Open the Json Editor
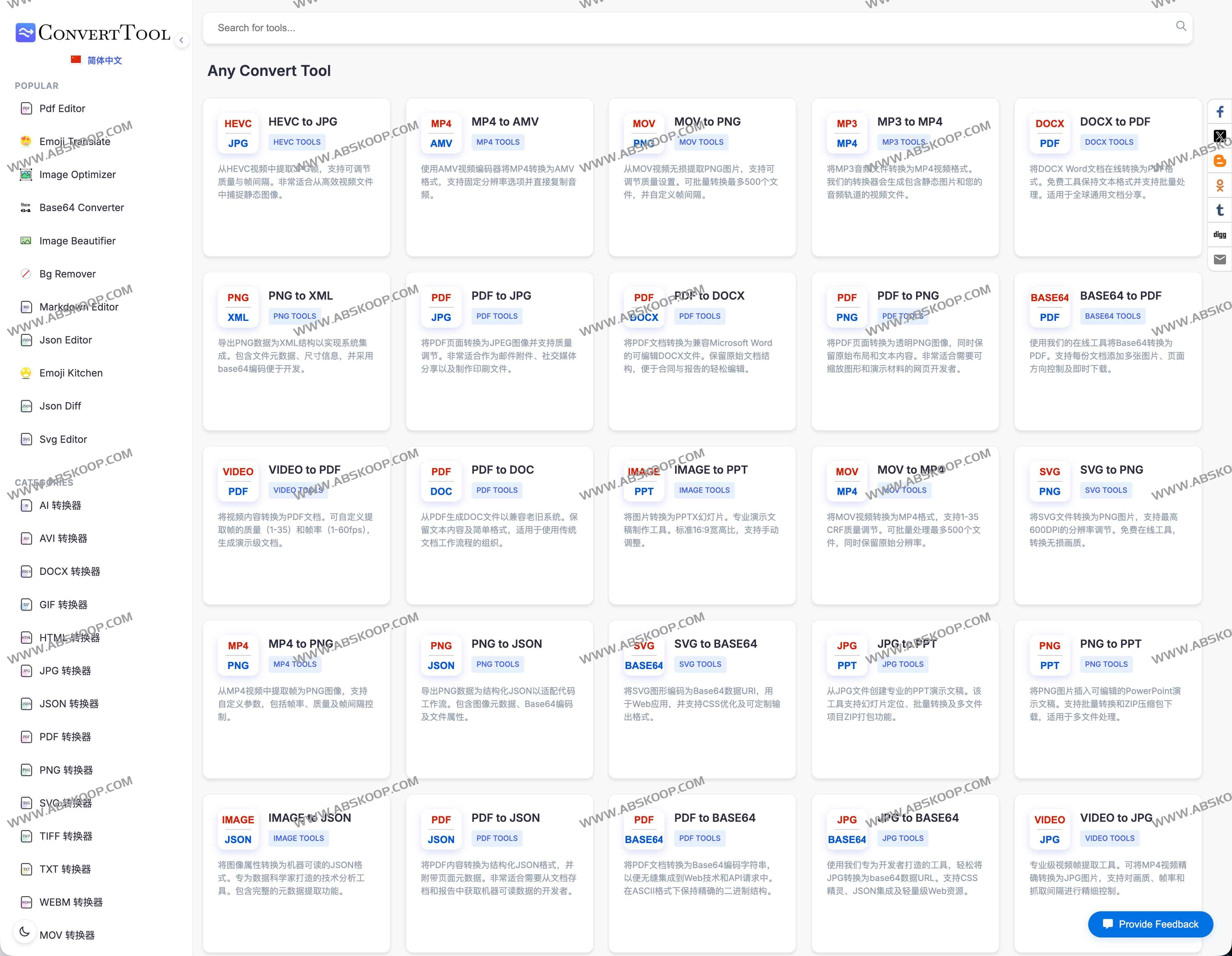 pyautogui.click(x=65, y=339)
